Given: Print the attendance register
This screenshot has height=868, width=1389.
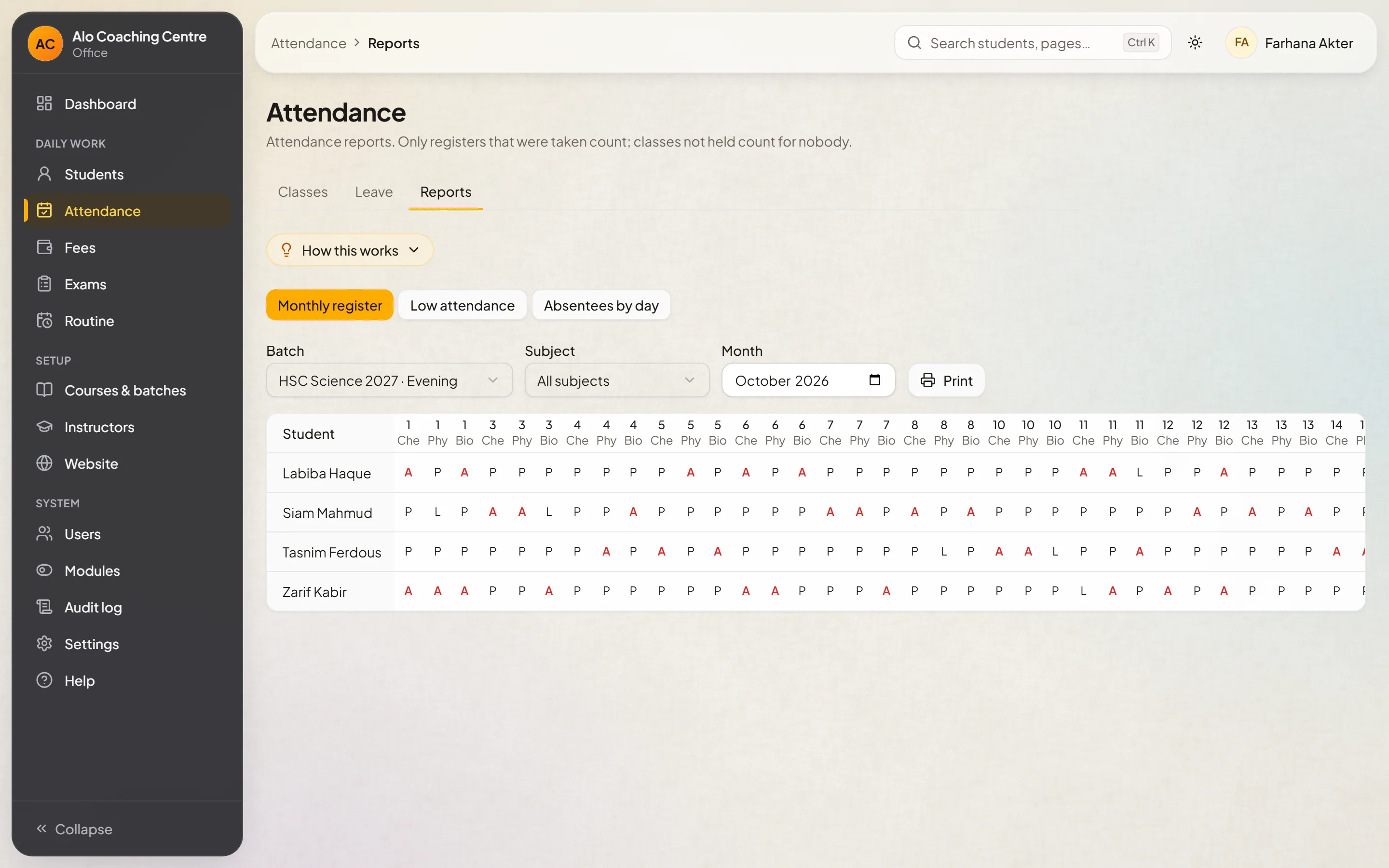Looking at the screenshot, I should pos(946,380).
